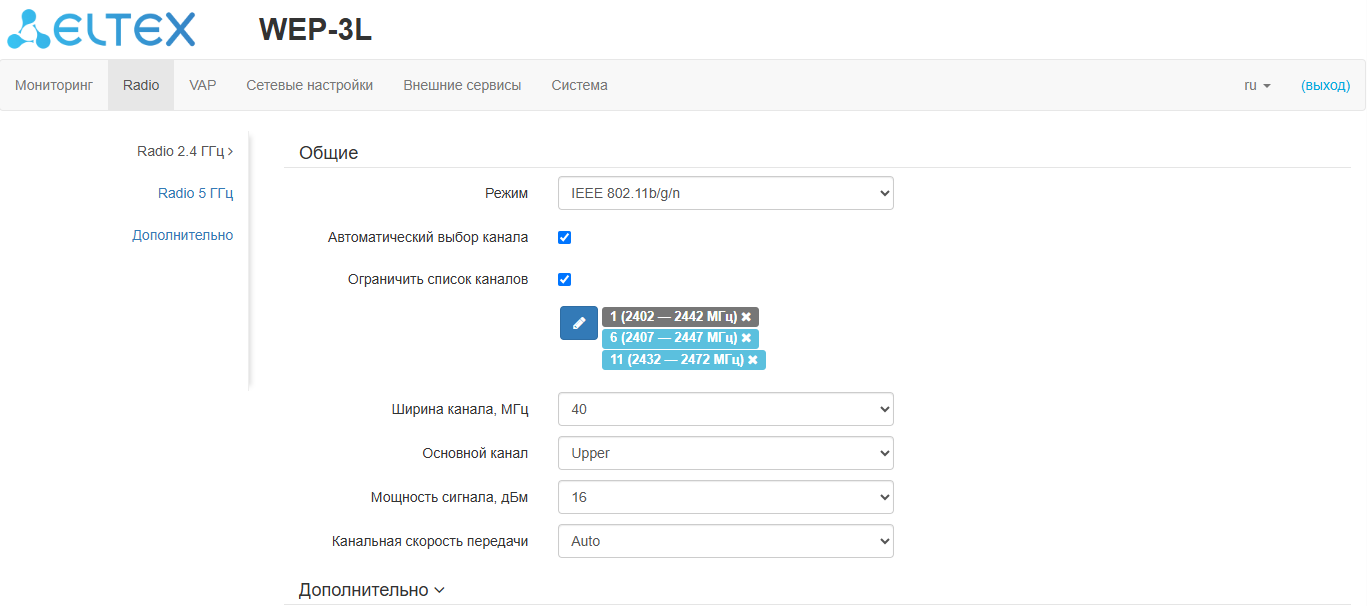Open the Режим dropdown

coord(725,194)
